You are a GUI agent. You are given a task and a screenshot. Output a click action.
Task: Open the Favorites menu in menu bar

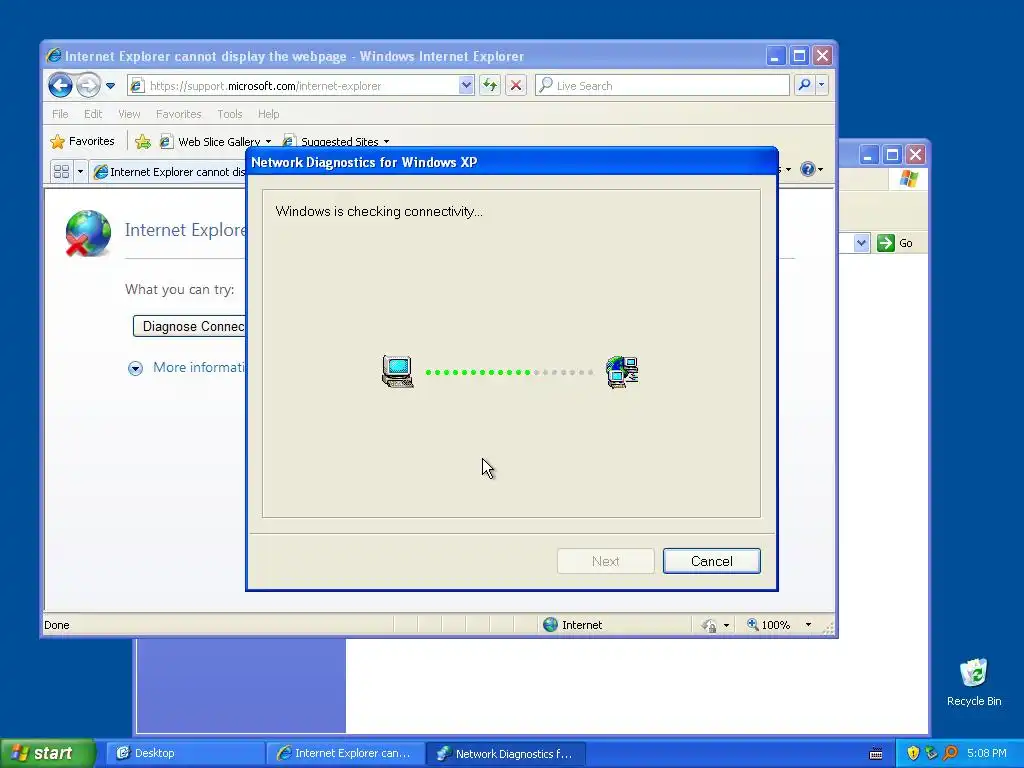tap(178, 114)
